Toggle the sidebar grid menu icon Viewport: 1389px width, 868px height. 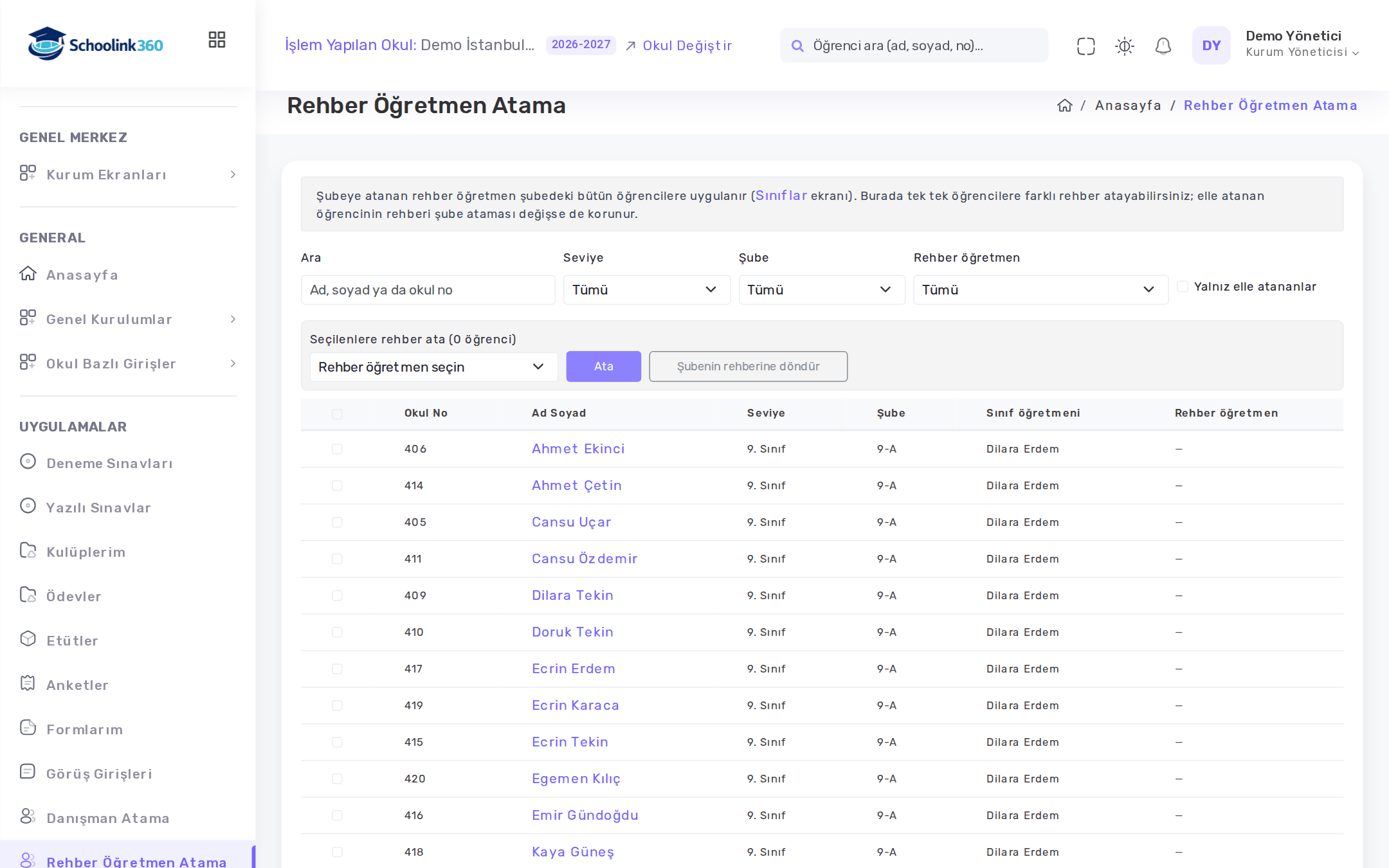[x=217, y=40]
